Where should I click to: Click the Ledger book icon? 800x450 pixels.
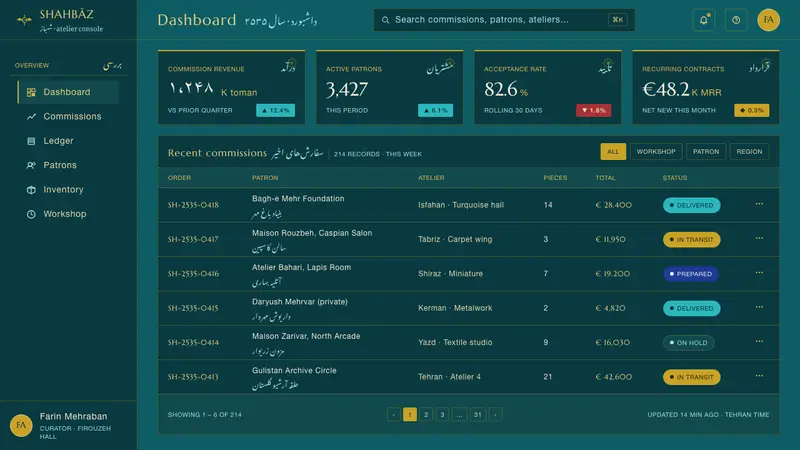pyautogui.click(x=31, y=141)
